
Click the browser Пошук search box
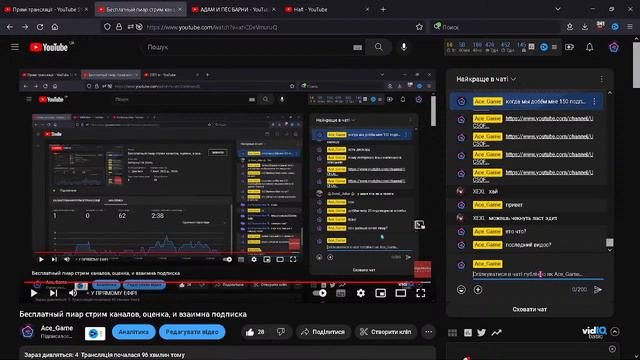(x=496, y=27)
